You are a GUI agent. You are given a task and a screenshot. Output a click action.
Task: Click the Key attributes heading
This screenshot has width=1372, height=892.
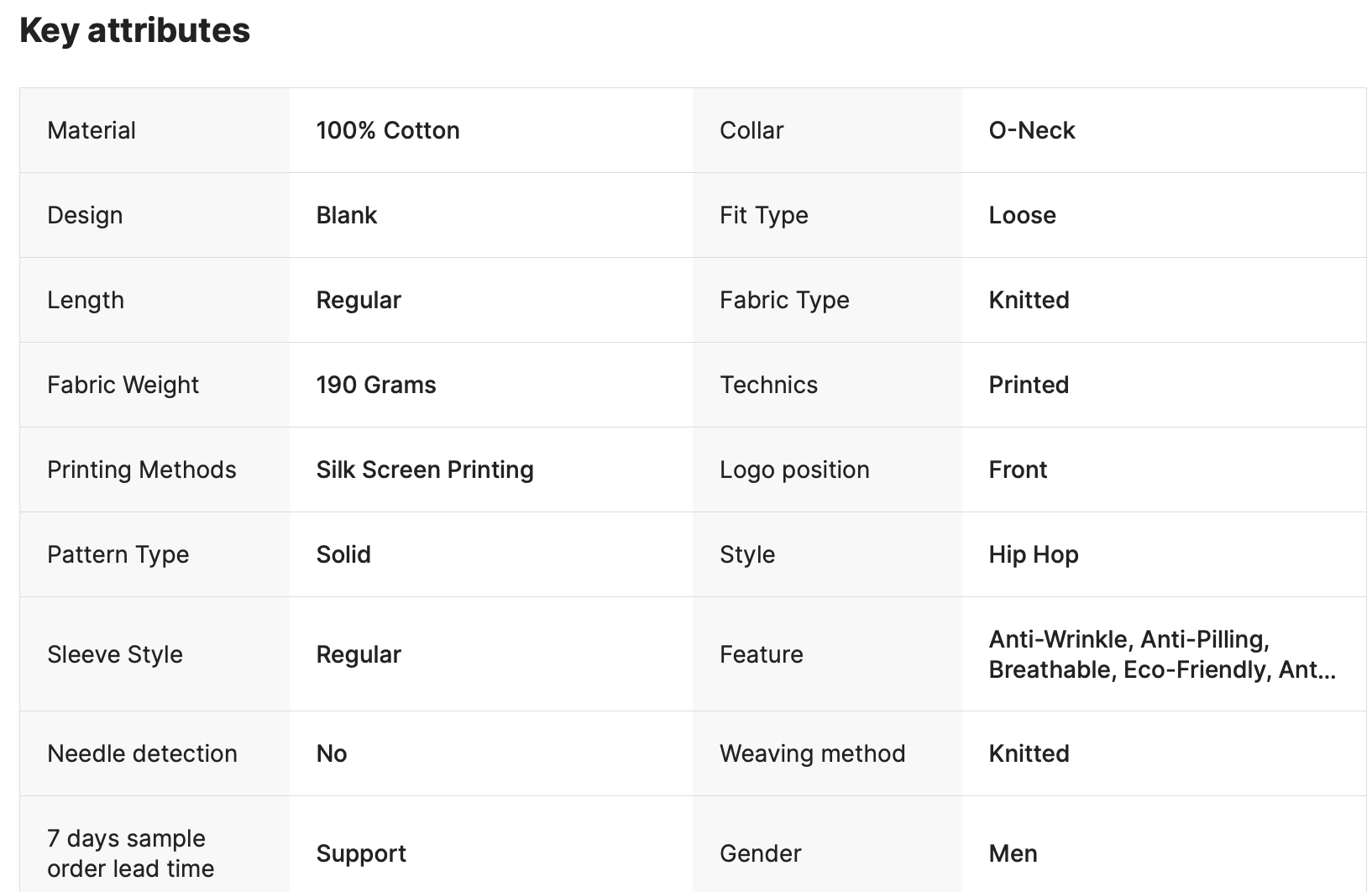tap(134, 31)
